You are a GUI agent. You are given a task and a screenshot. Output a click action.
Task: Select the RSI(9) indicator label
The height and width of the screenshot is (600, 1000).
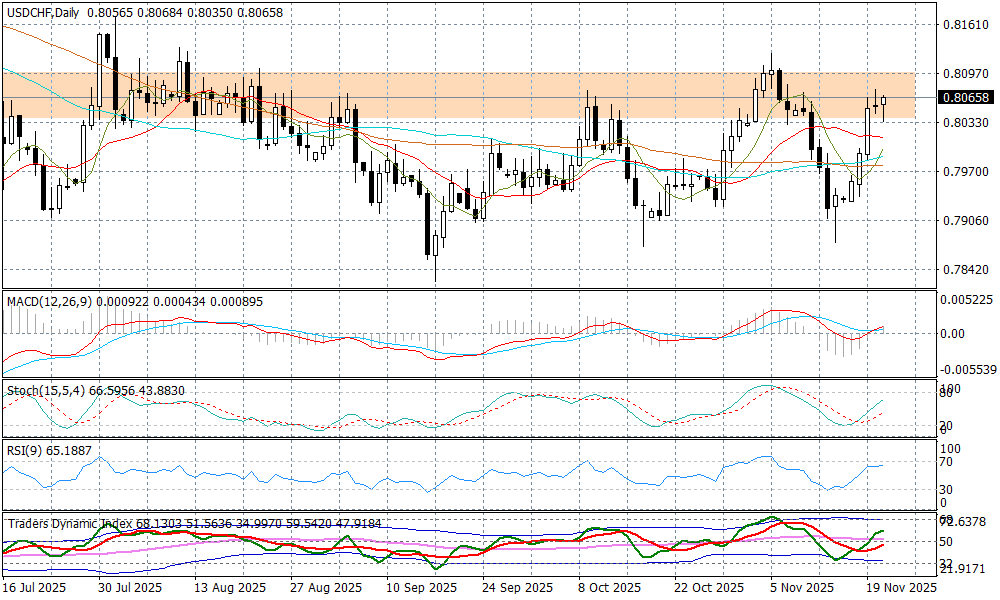[x=26, y=448]
